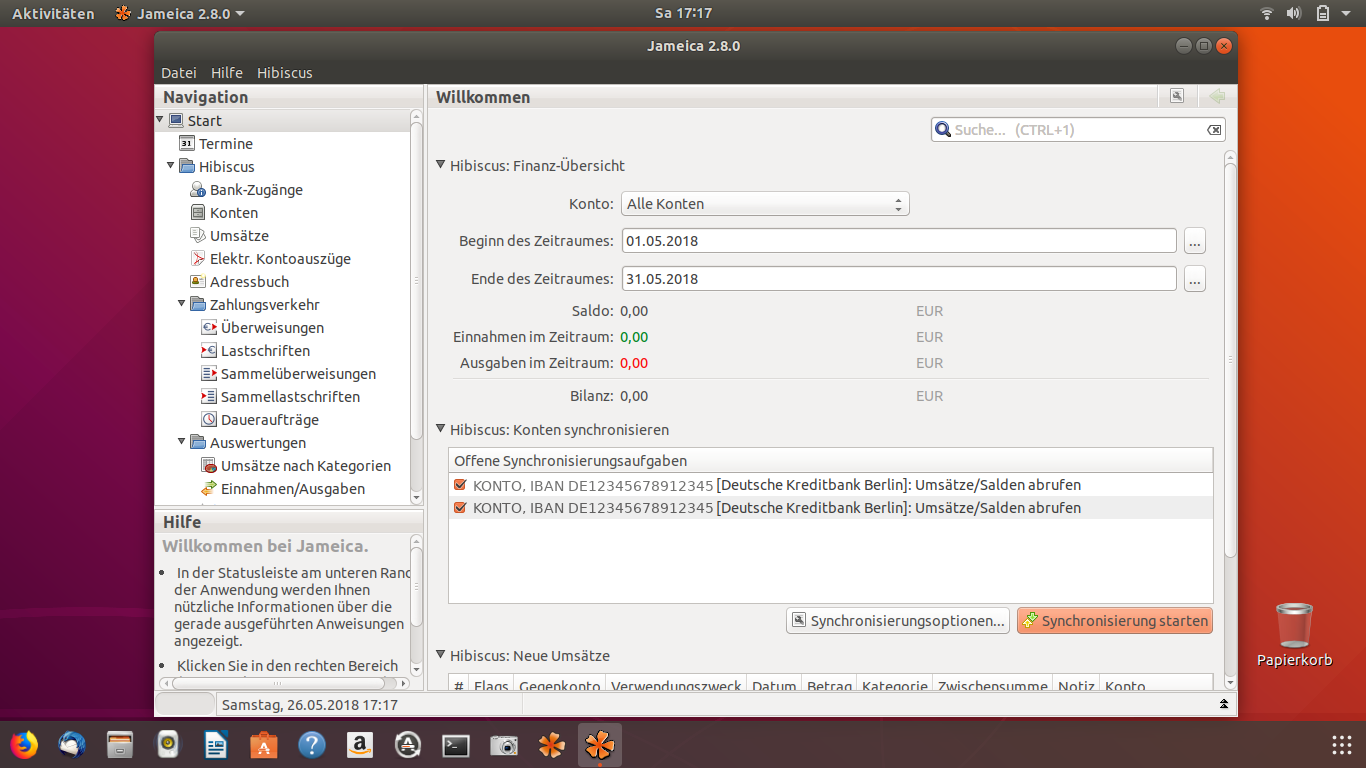Click the Ende des Zeitraumes date field

899,279
